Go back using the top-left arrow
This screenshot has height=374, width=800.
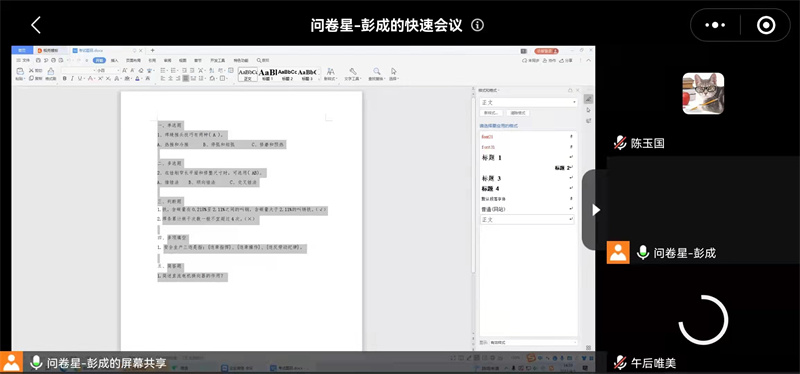(35, 25)
